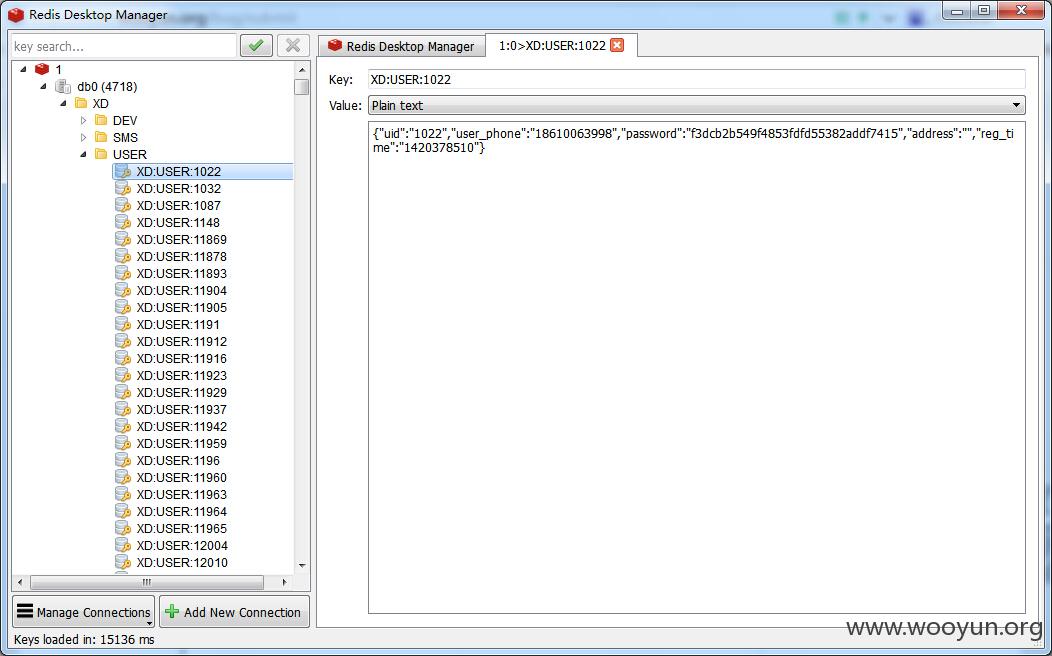The width and height of the screenshot is (1052, 656).
Task: Click tree scrollbar up arrow
Action: [302, 69]
